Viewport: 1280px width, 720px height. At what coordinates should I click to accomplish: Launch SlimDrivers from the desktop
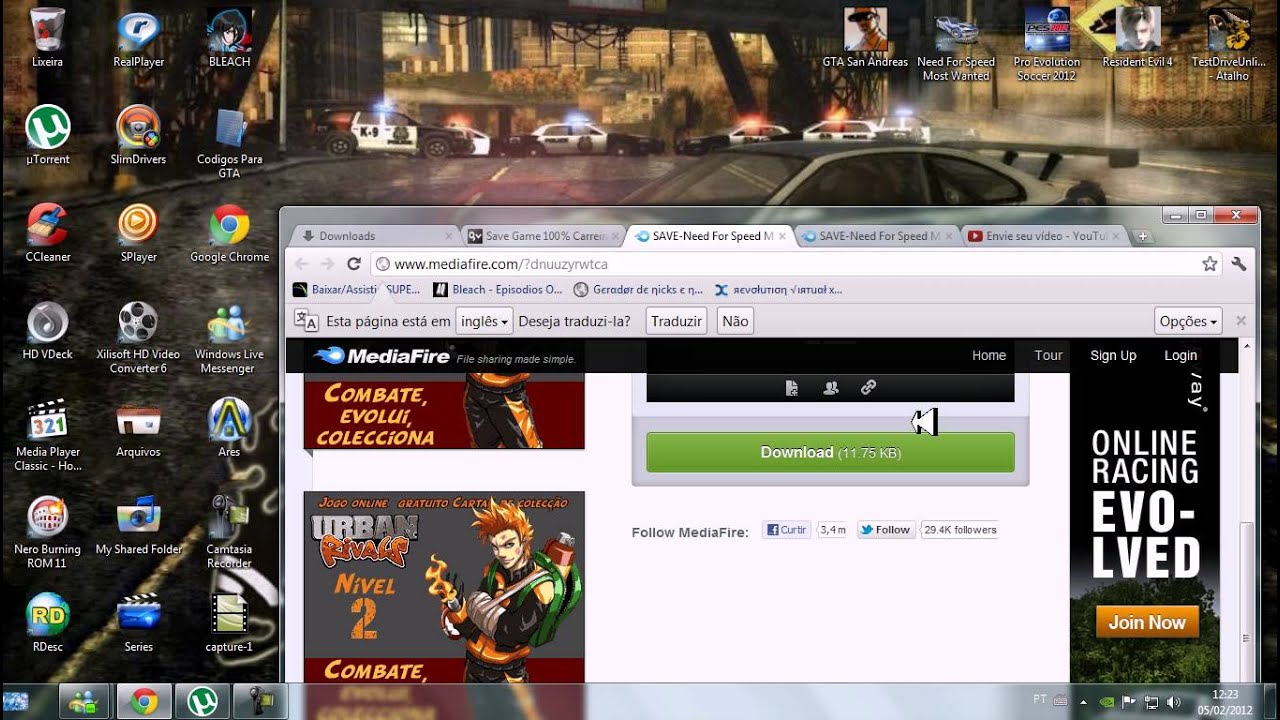coord(138,135)
